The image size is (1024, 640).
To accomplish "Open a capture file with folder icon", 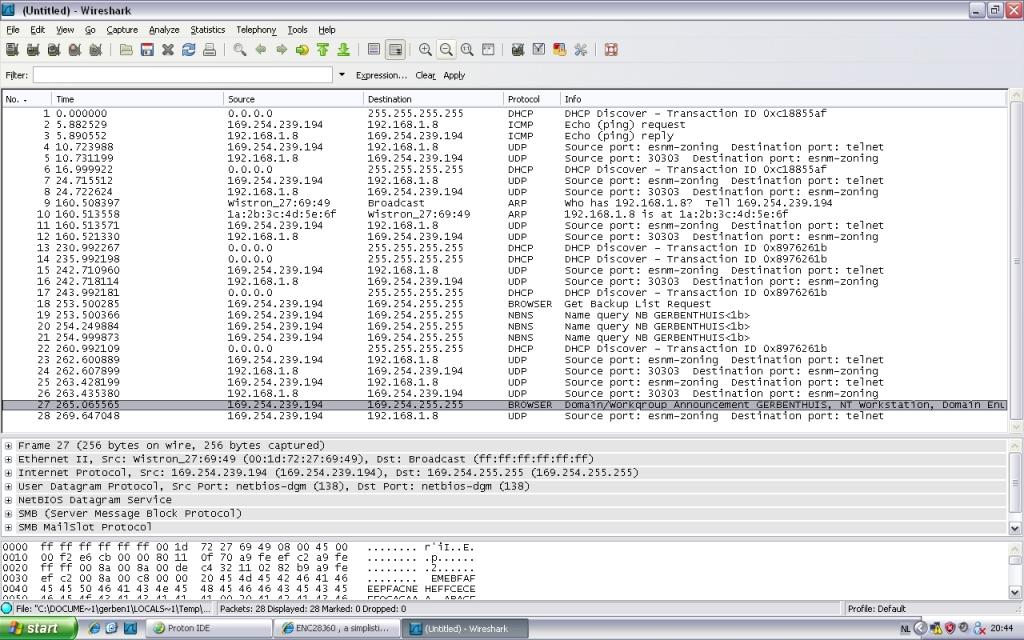I will (126, 49).
